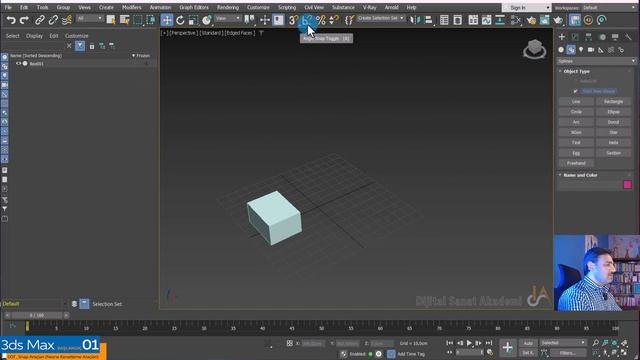This screenshot has width=640, height=360.
Task: Toggle the Angle Snap button
Action: tap(307, 20)
